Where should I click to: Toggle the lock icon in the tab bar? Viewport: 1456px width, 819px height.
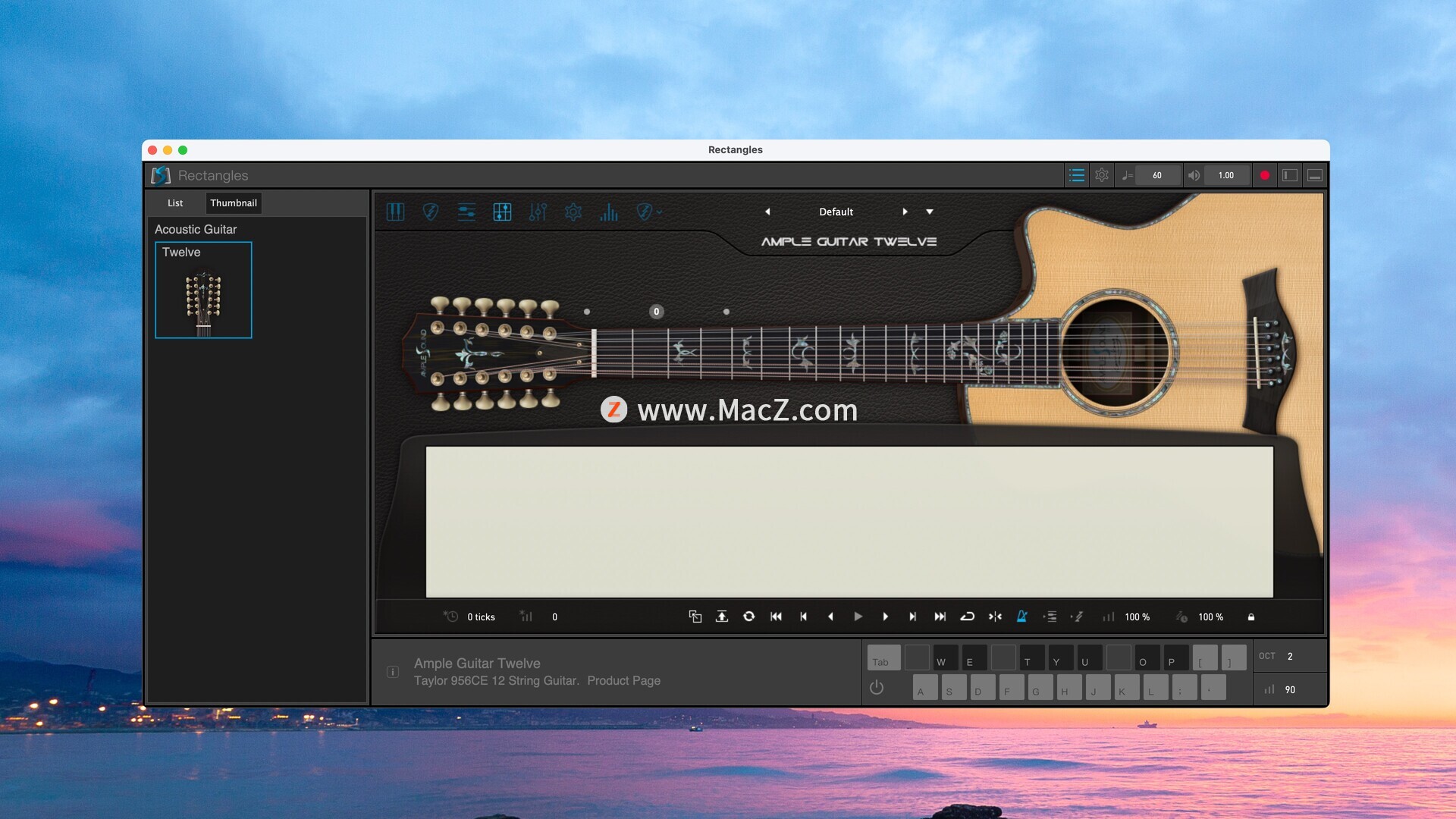point(1251,617)
